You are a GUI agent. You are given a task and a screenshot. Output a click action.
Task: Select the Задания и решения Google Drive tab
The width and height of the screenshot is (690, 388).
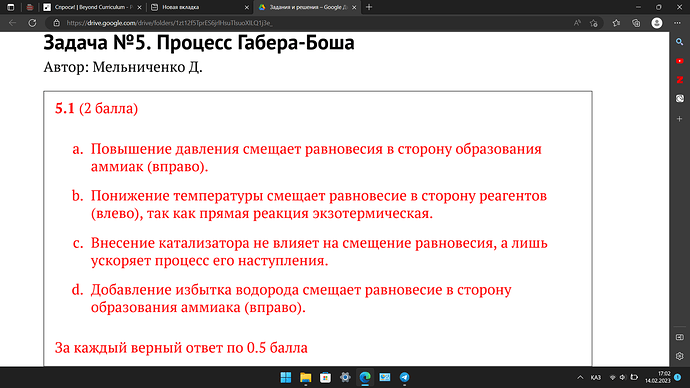click(x=307, y=7)
